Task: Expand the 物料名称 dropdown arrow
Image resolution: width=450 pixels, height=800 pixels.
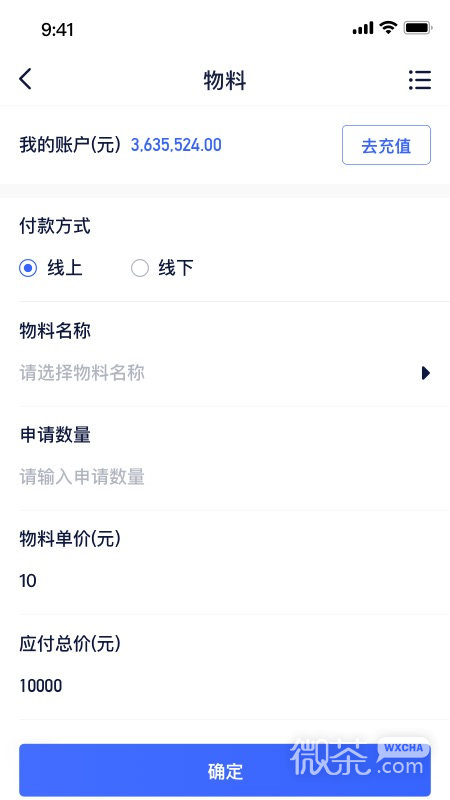Action: pyautogui.click(x=426, y=373)
